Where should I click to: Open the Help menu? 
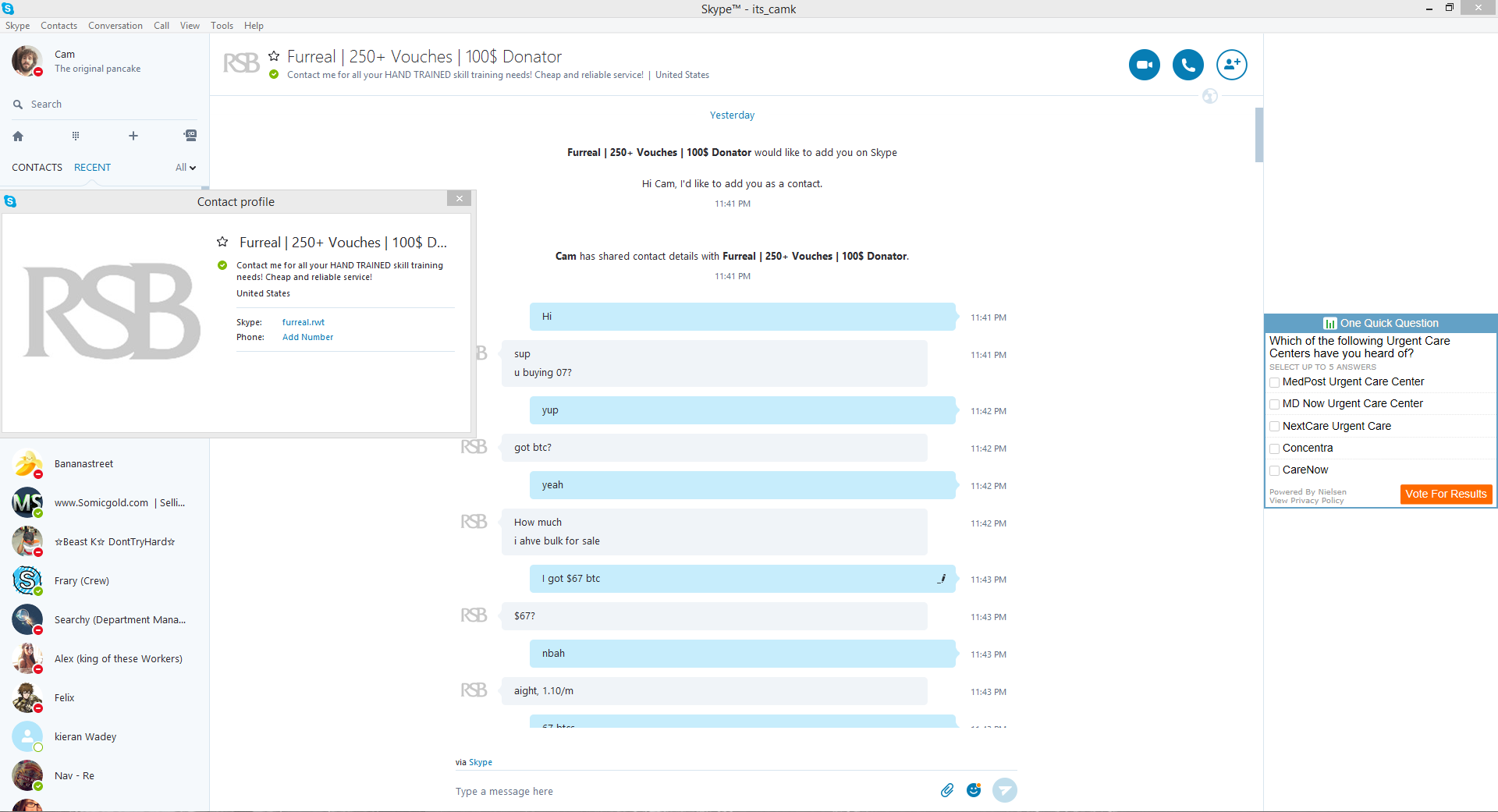(x=254, y=26)
